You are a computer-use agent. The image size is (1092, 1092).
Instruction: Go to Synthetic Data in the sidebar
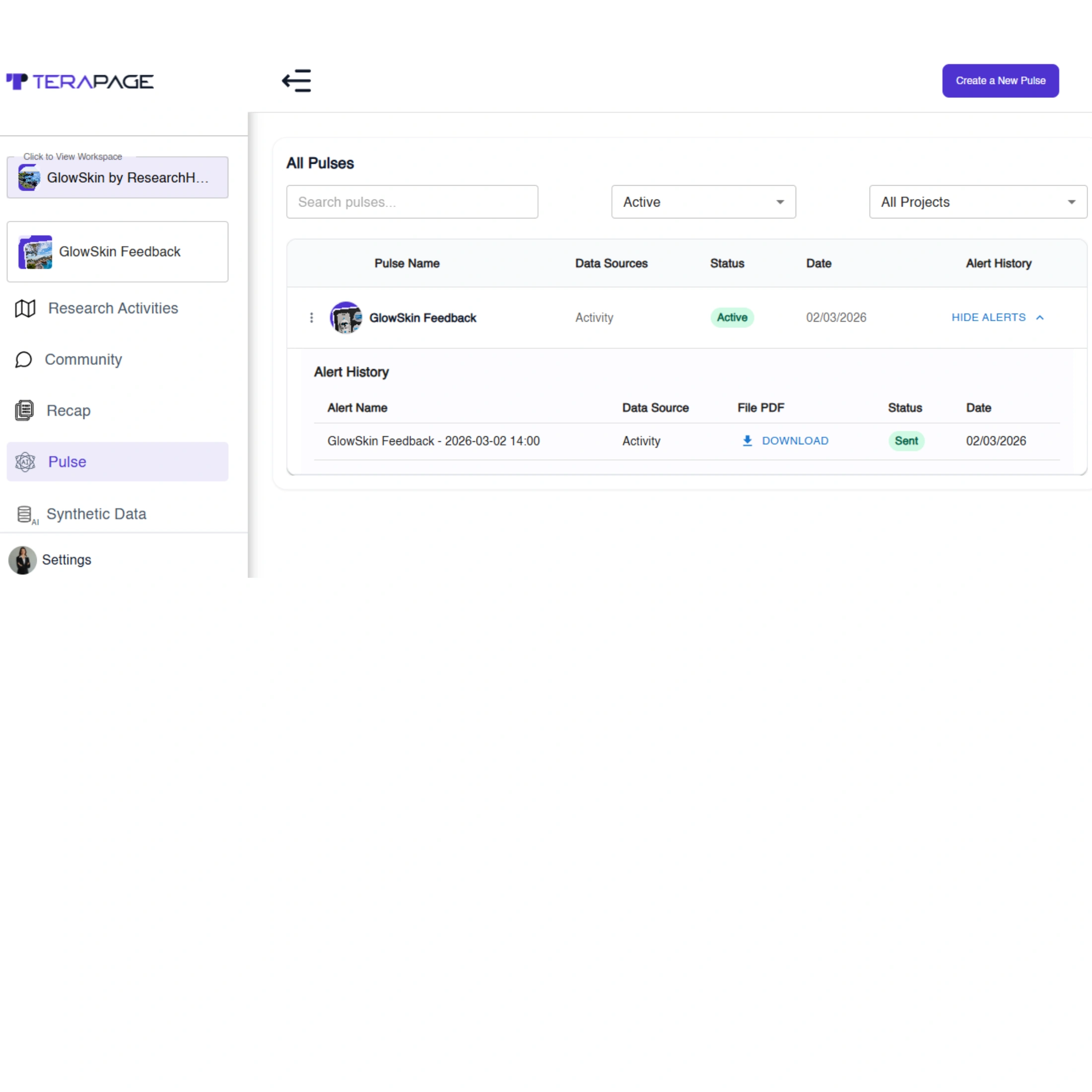click(96, 514)
